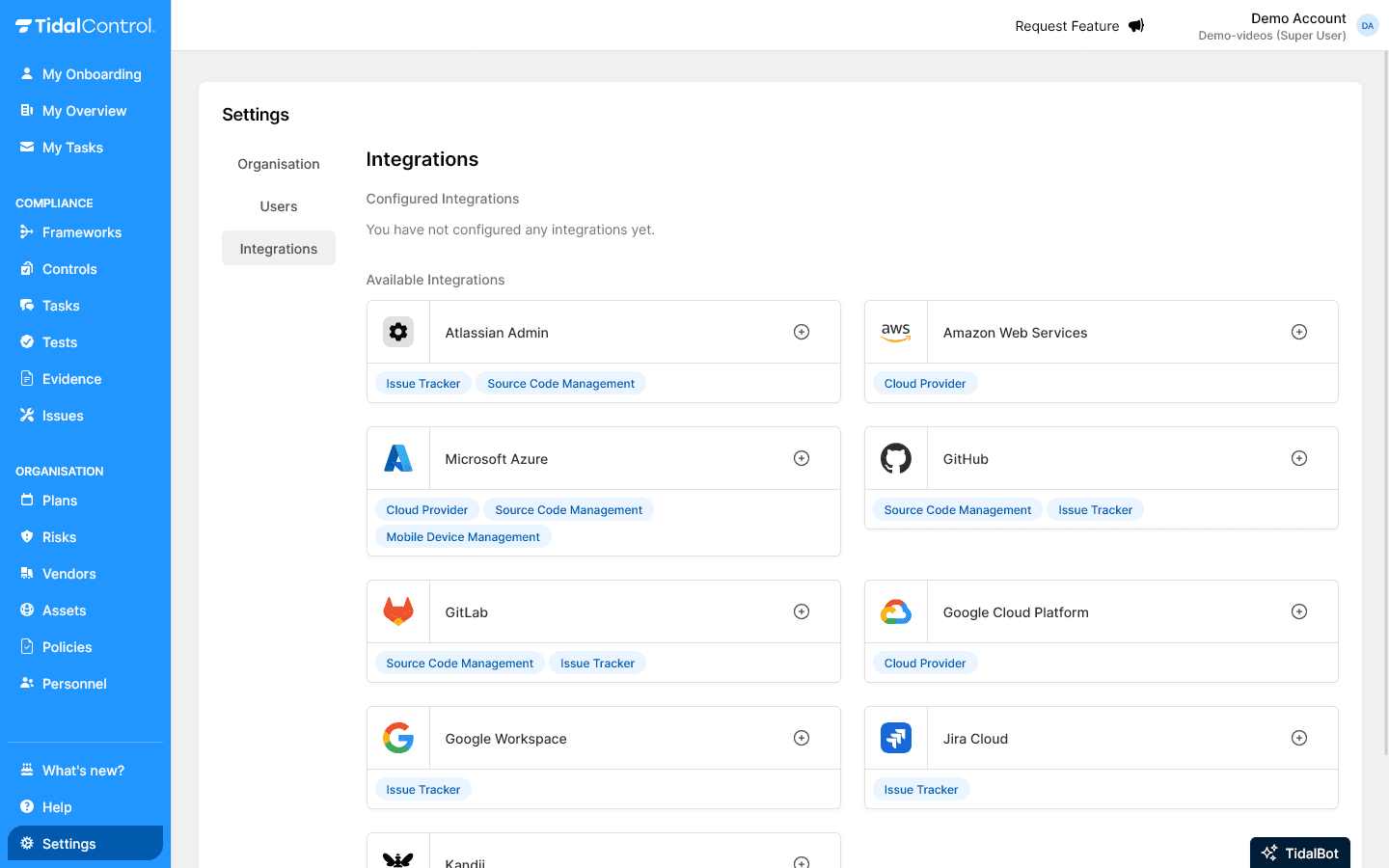Click the GitHub integration logo
This screenshot has height=868, width=1389.
tap(895, 457)
